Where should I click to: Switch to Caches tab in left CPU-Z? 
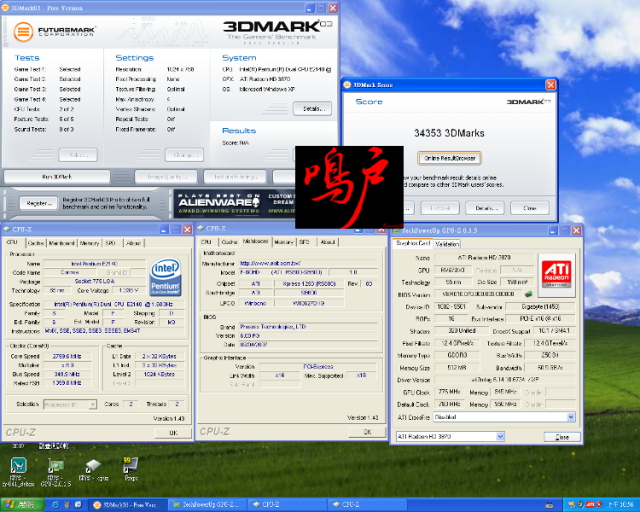pyautogui.click(x=36, y=243)
